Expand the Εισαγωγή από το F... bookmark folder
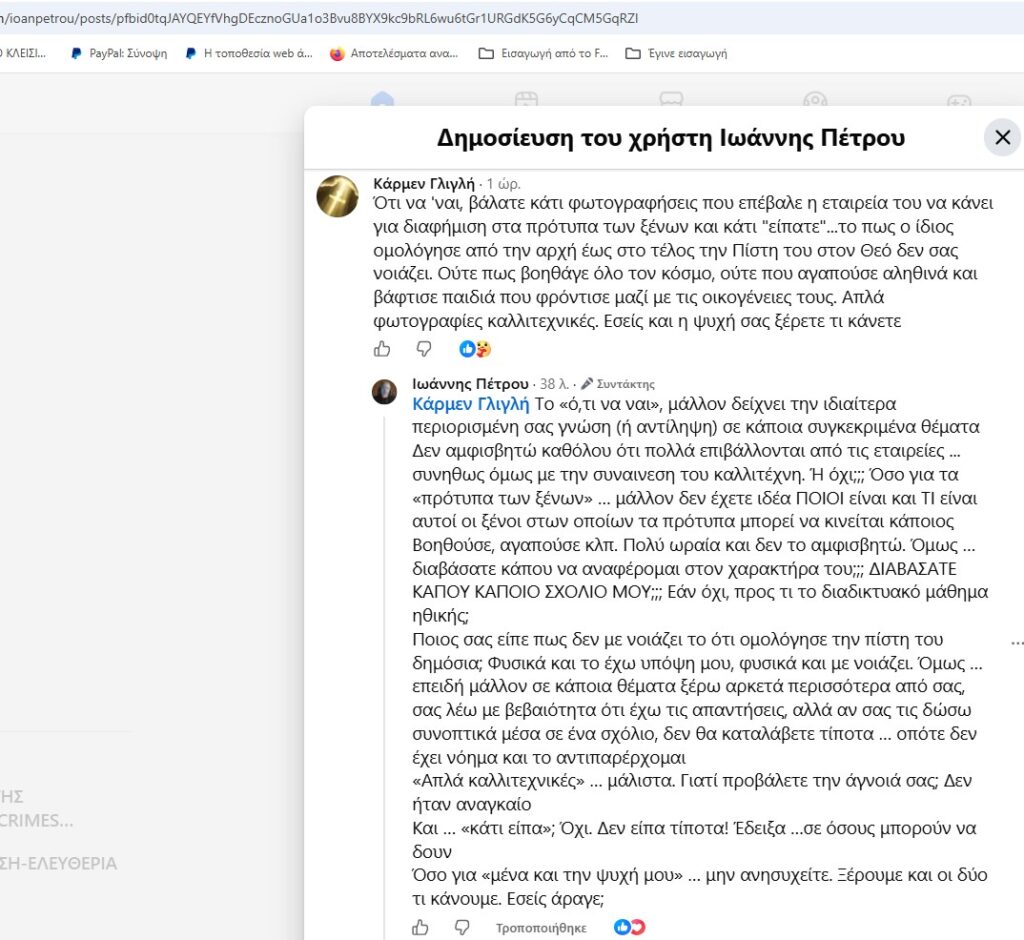This screenshot has width=1024, height=940. click(543, 54)
